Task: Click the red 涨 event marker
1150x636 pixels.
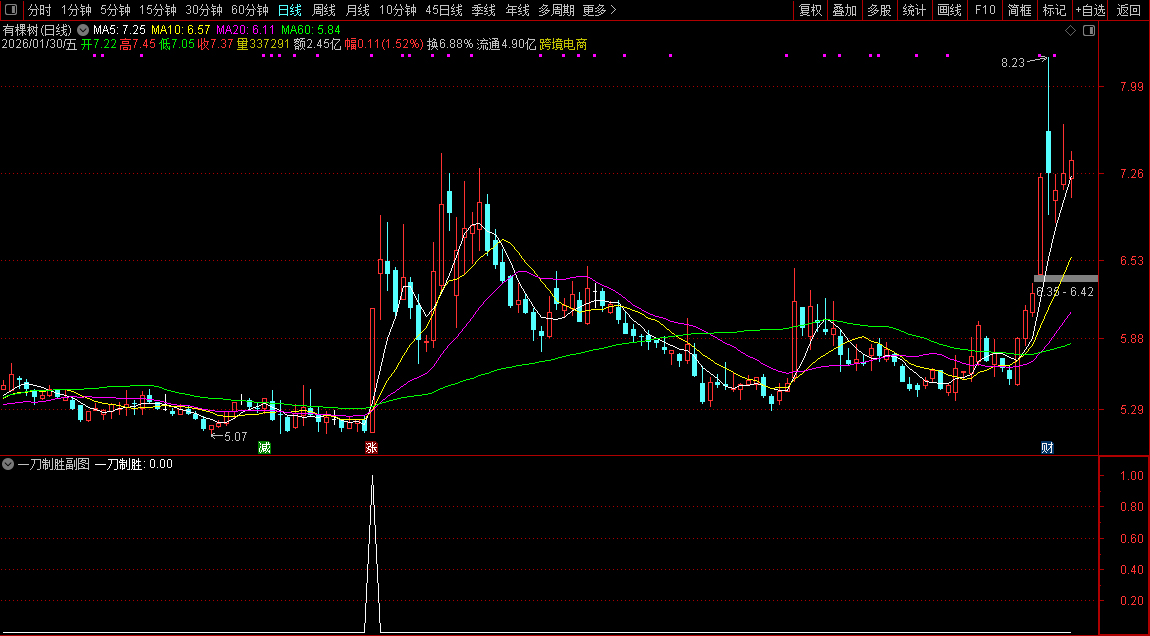Action: coord(371,447)
